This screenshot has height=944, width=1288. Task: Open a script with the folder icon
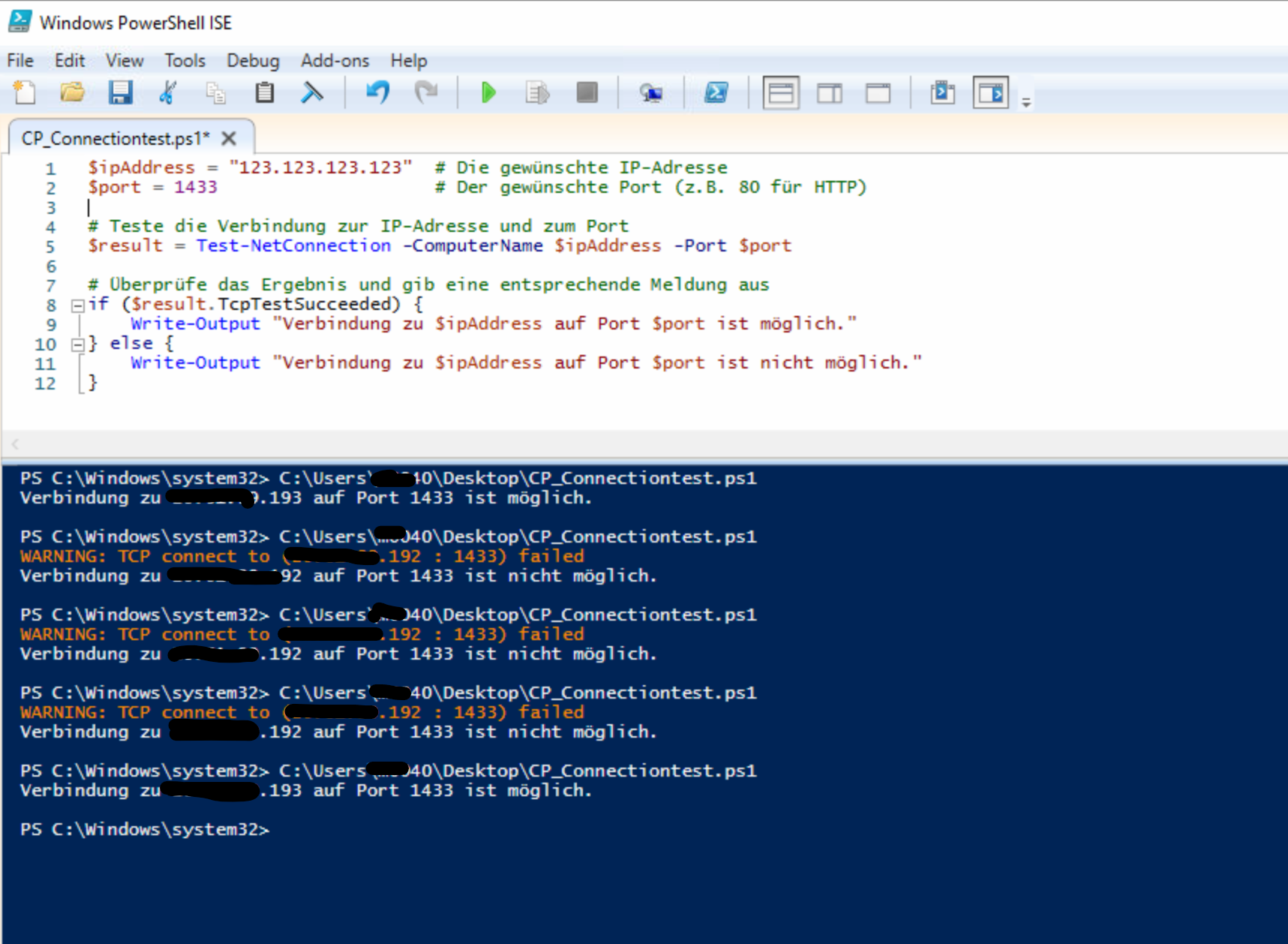pos(72,93)
